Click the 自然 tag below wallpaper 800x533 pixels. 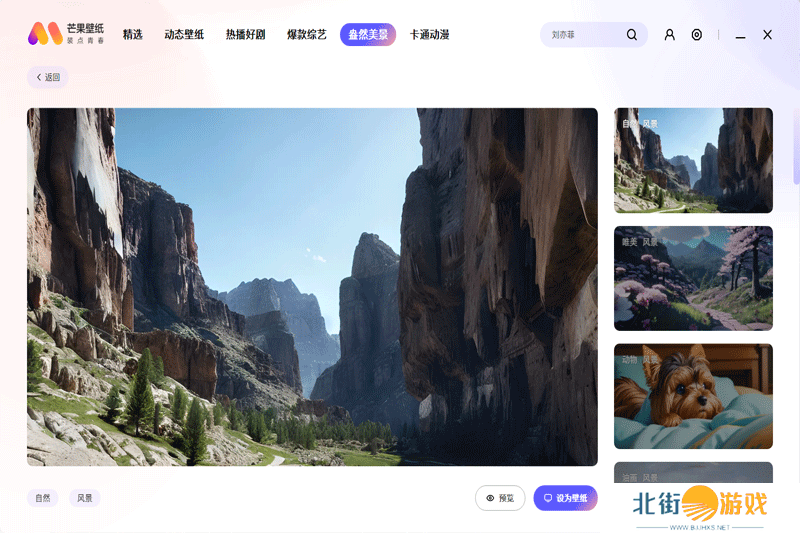(x=42, y=498)
